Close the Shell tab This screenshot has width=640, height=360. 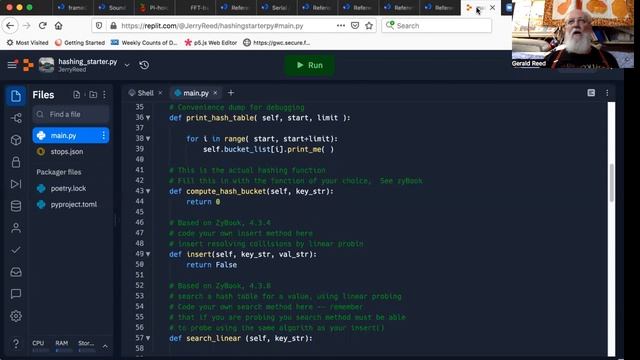(x=160, y=93)
